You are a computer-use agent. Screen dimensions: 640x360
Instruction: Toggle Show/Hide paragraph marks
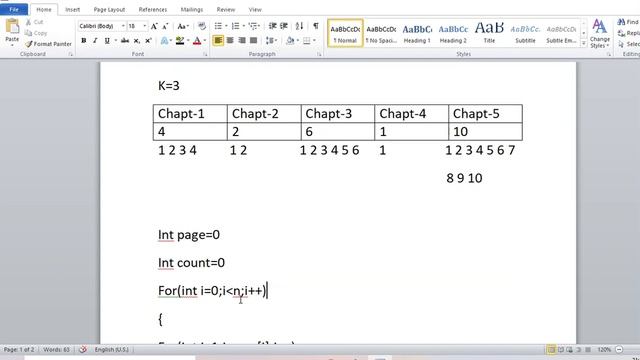[x=316, y=26]
